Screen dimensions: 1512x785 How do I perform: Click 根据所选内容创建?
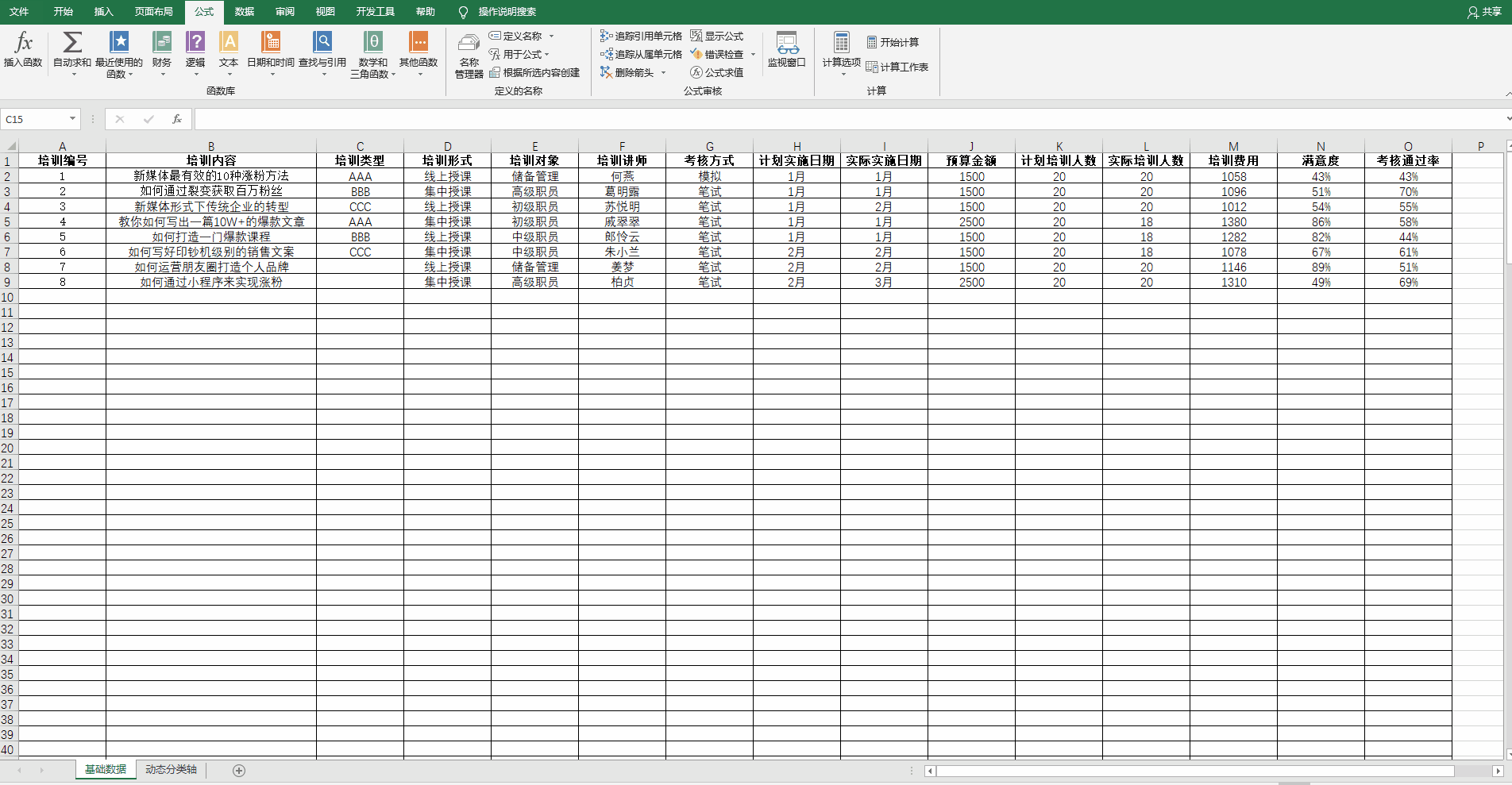[534, 72]
